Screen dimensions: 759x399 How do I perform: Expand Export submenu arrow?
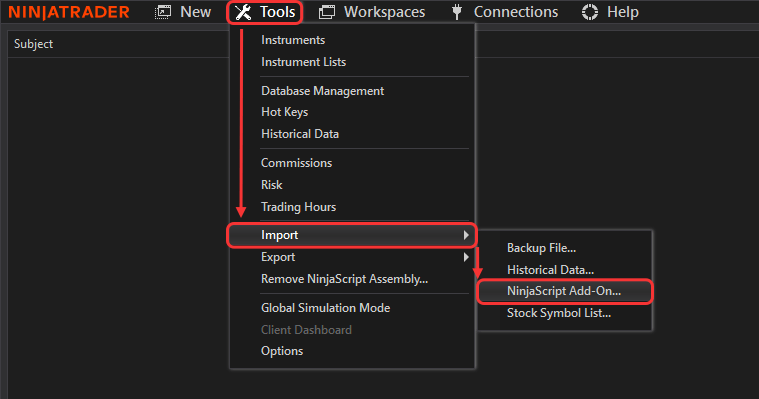pos(466,257)
